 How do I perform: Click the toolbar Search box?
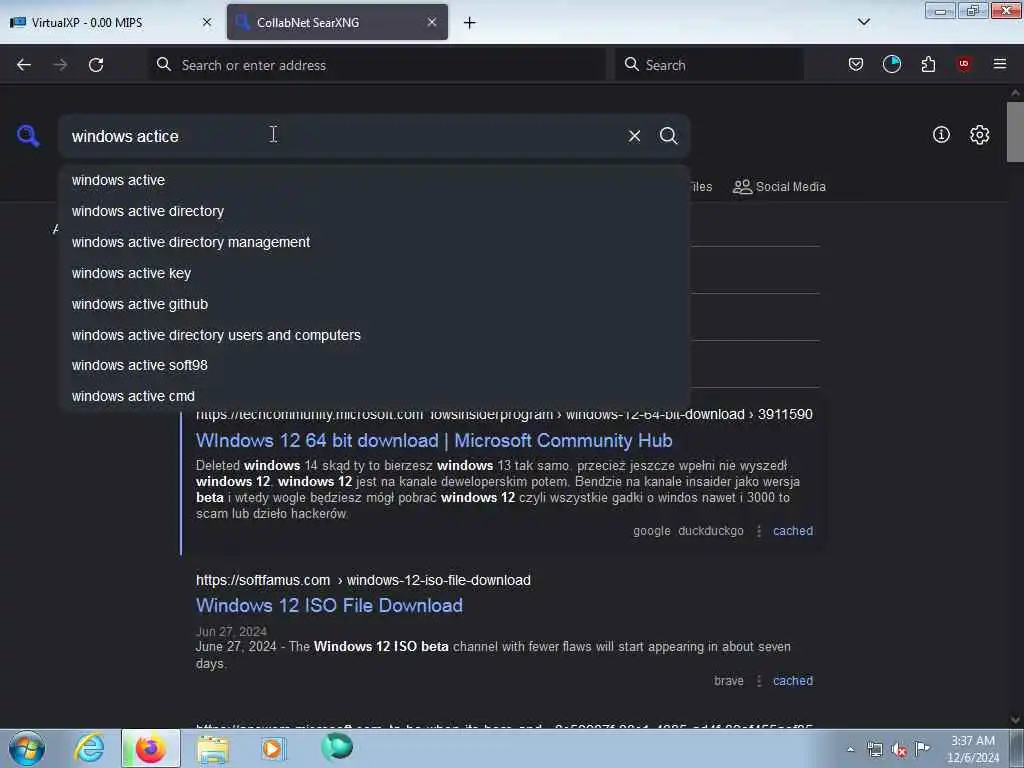(x=709, y=65)
